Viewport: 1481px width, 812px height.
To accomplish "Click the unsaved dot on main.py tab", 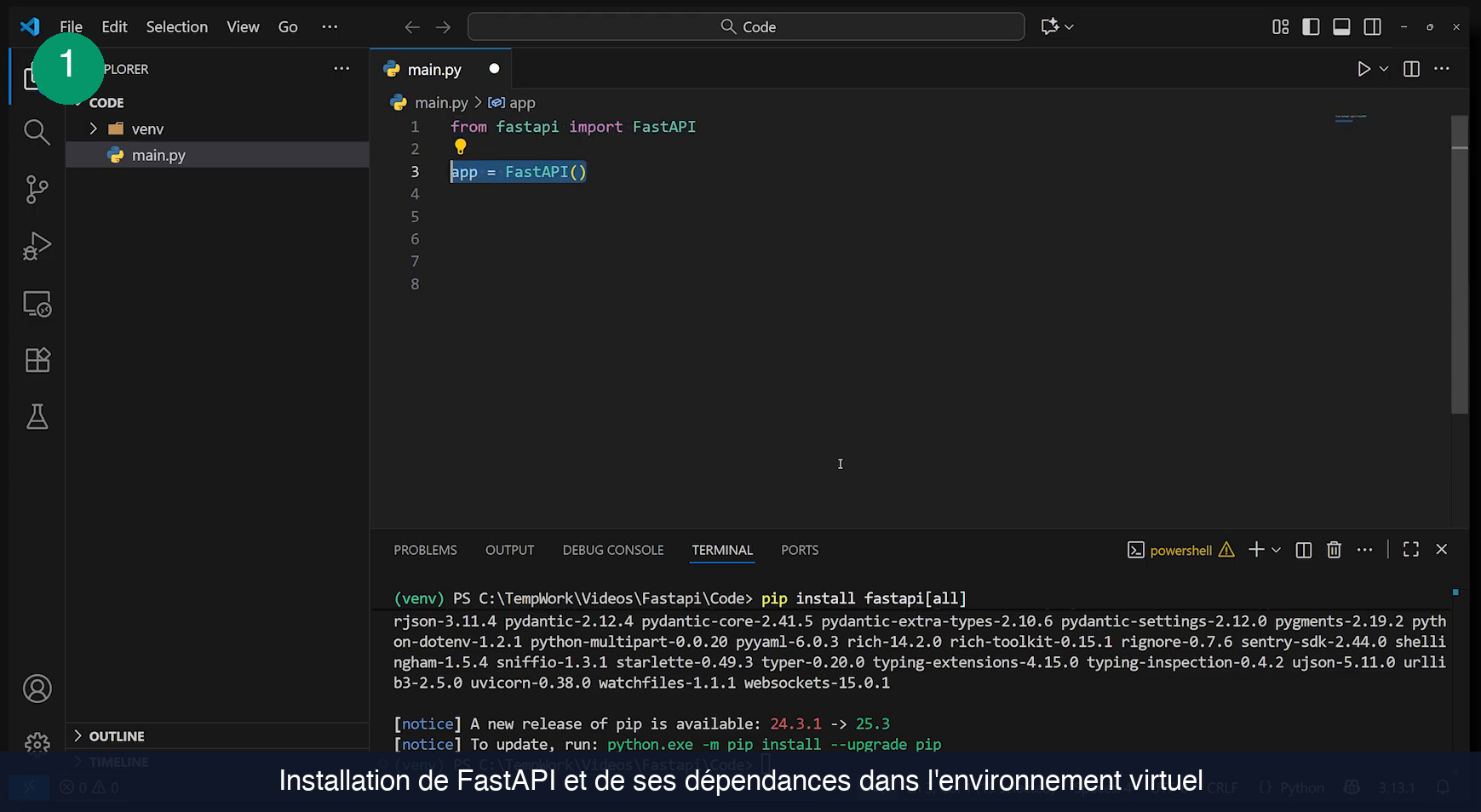I will (494, 69).
